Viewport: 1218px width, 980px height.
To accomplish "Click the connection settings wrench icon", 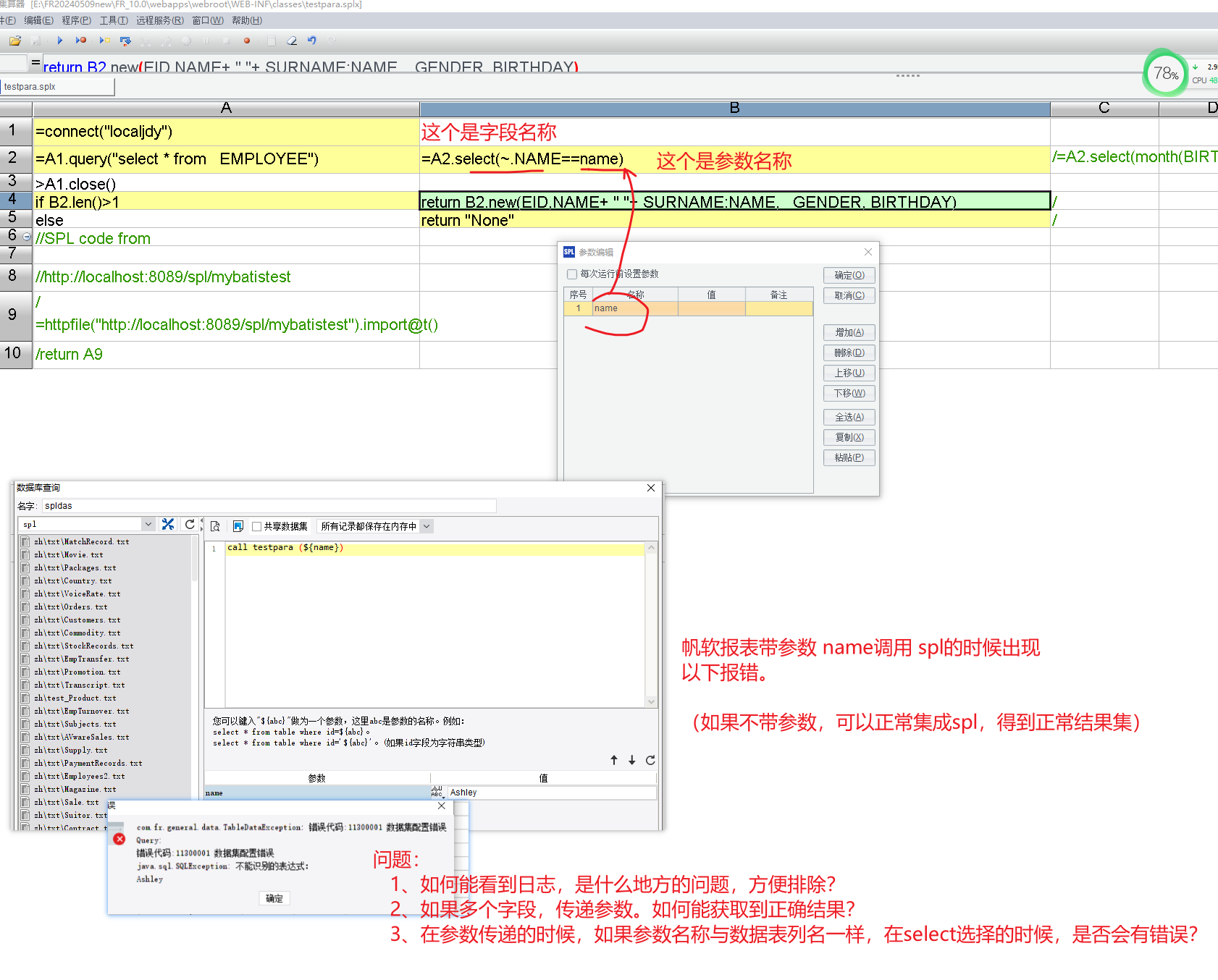I will click(168, 525).
